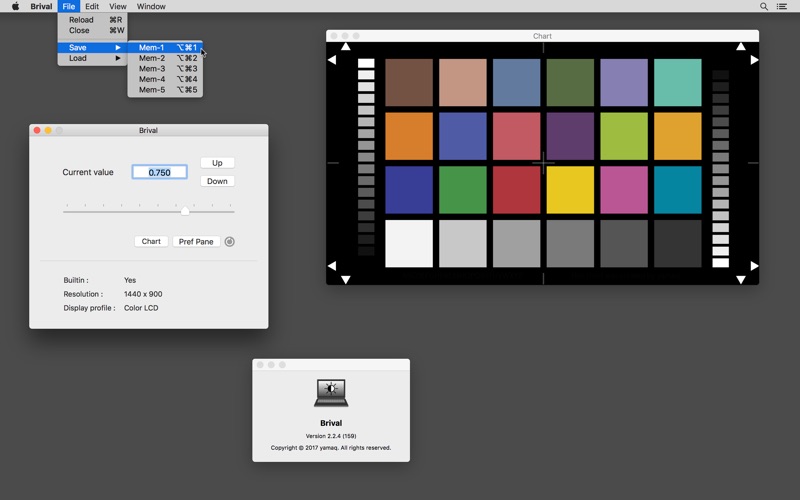Open the Edit menu
This screenshot has width=800, height=500.
point(92,6)
